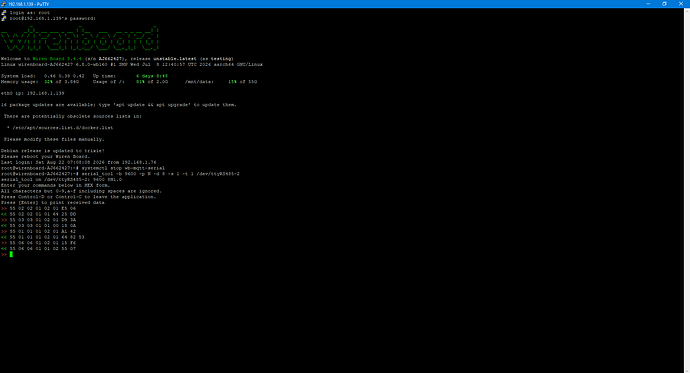Click sent line '55 01 01 01 02 01'

(38, 231)
